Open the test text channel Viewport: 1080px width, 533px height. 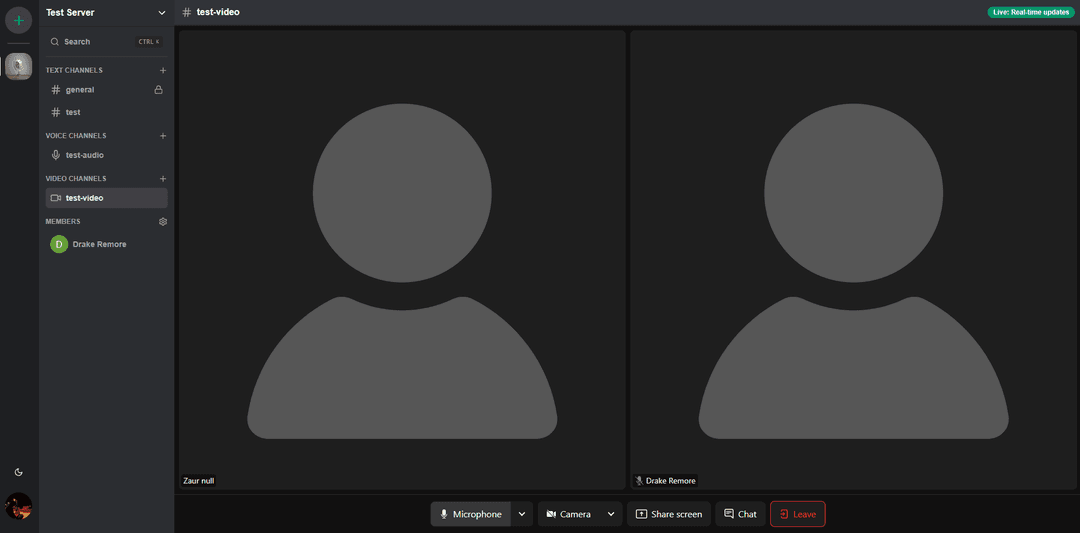(107, 112)
